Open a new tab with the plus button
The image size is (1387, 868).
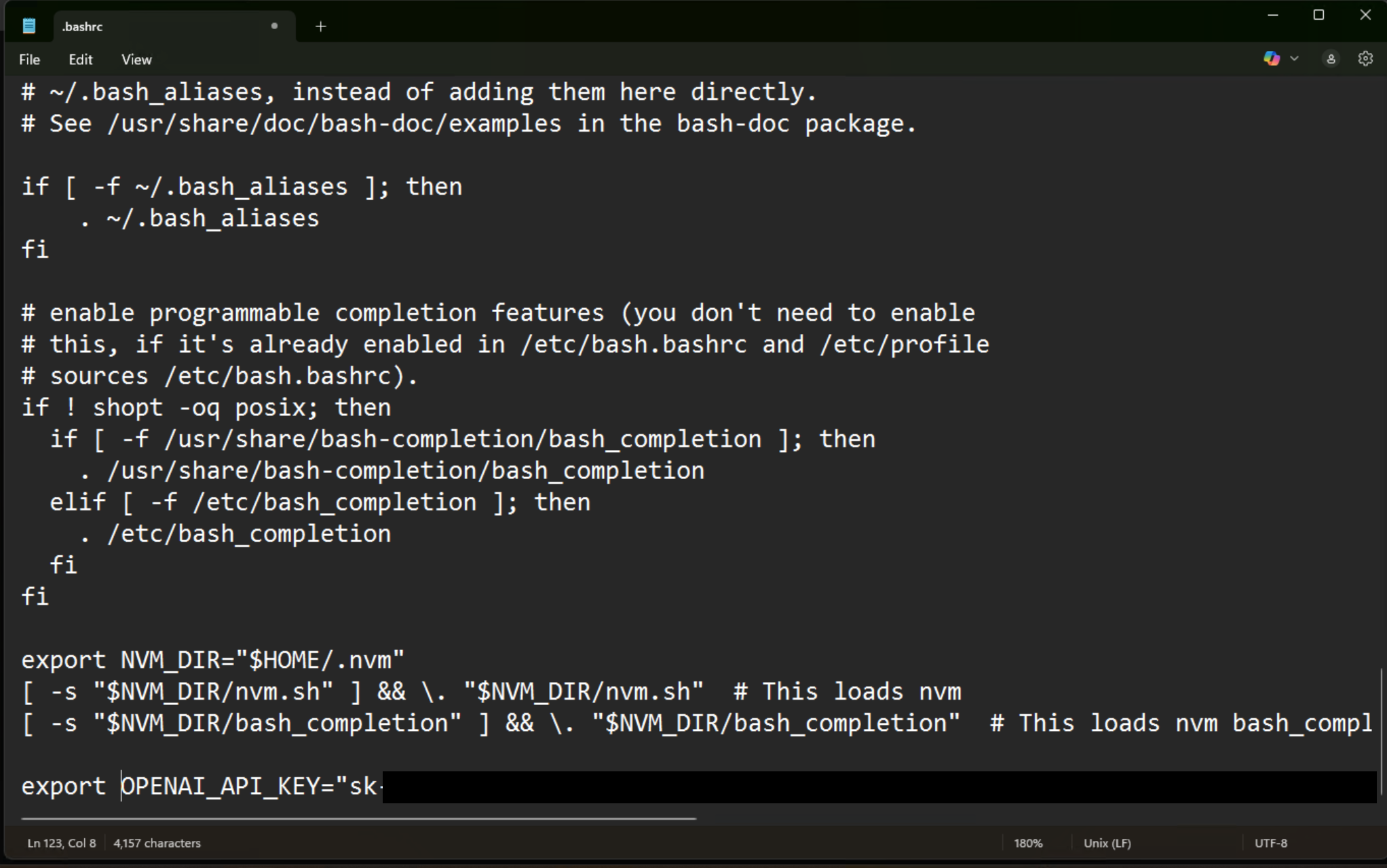(x=320, y=26)
